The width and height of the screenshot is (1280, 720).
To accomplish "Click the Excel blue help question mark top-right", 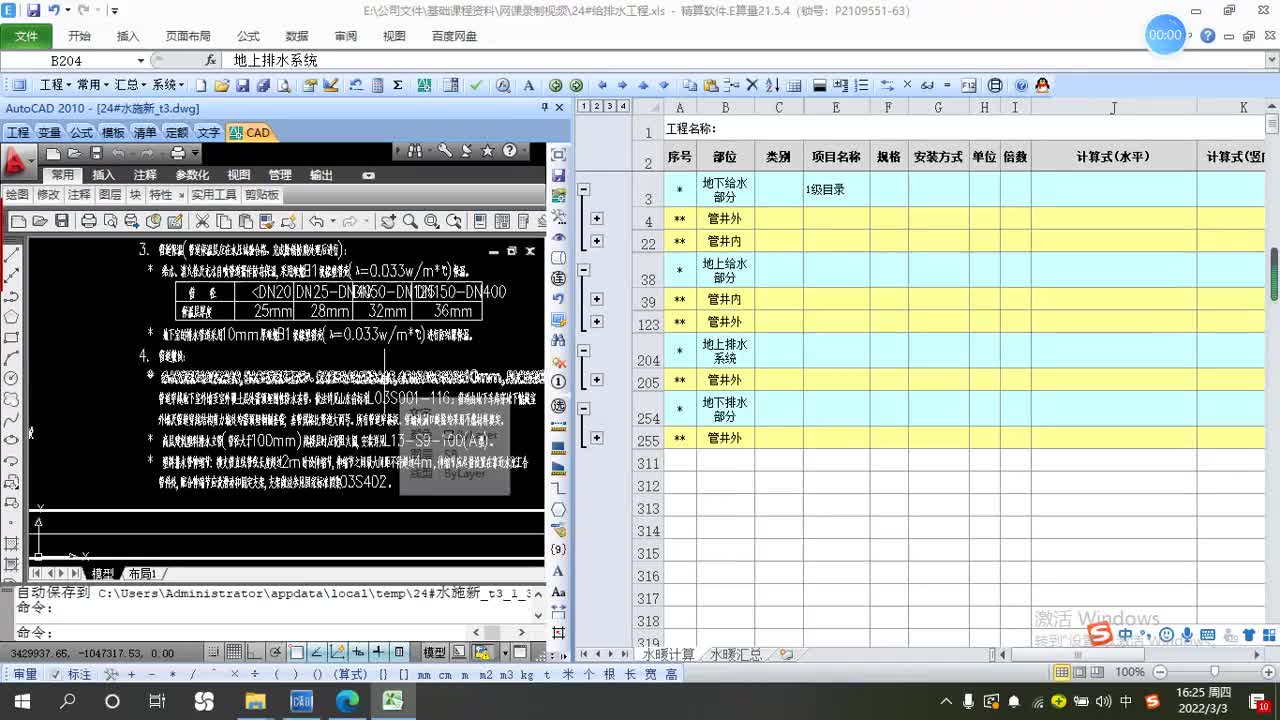I will [x=1208, y=36].
